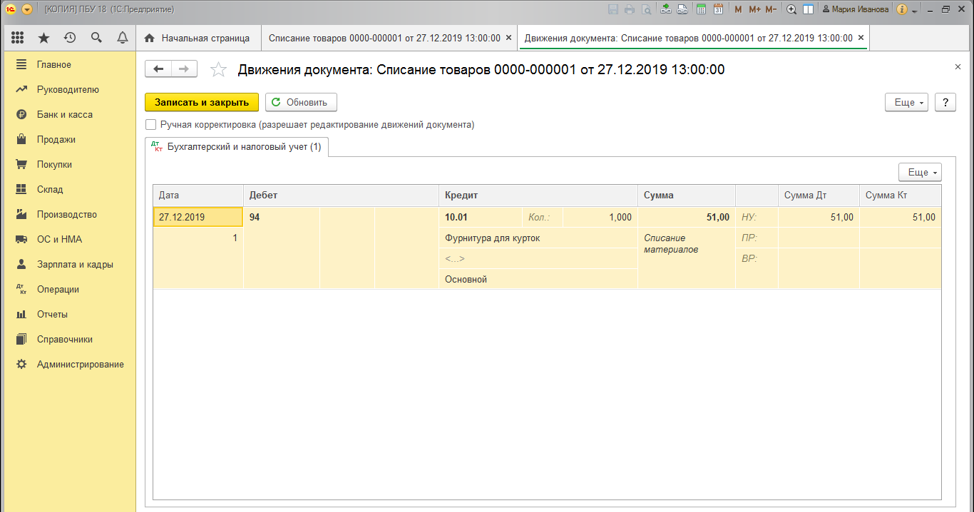The width and height of the screenshot is (974, 512).
Task: Close the Списание товаров tab
Action: (508, 38)
